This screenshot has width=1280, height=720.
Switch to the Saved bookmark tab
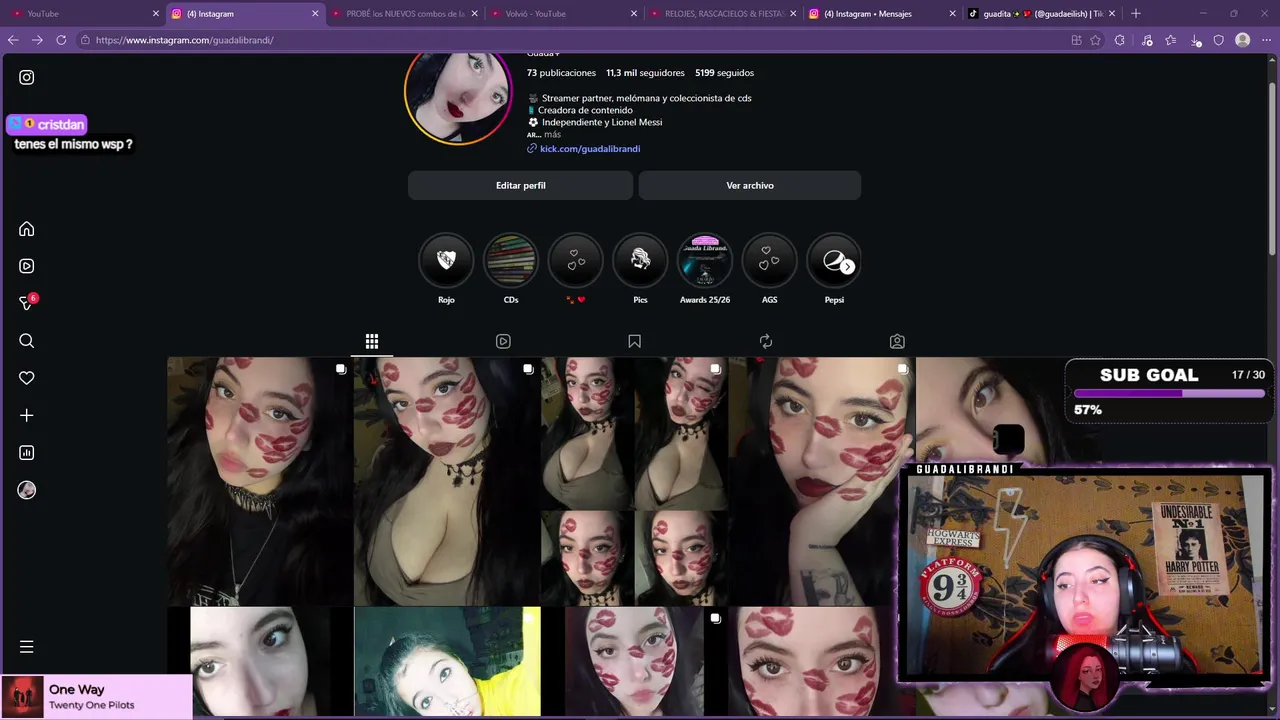[634, 341]
